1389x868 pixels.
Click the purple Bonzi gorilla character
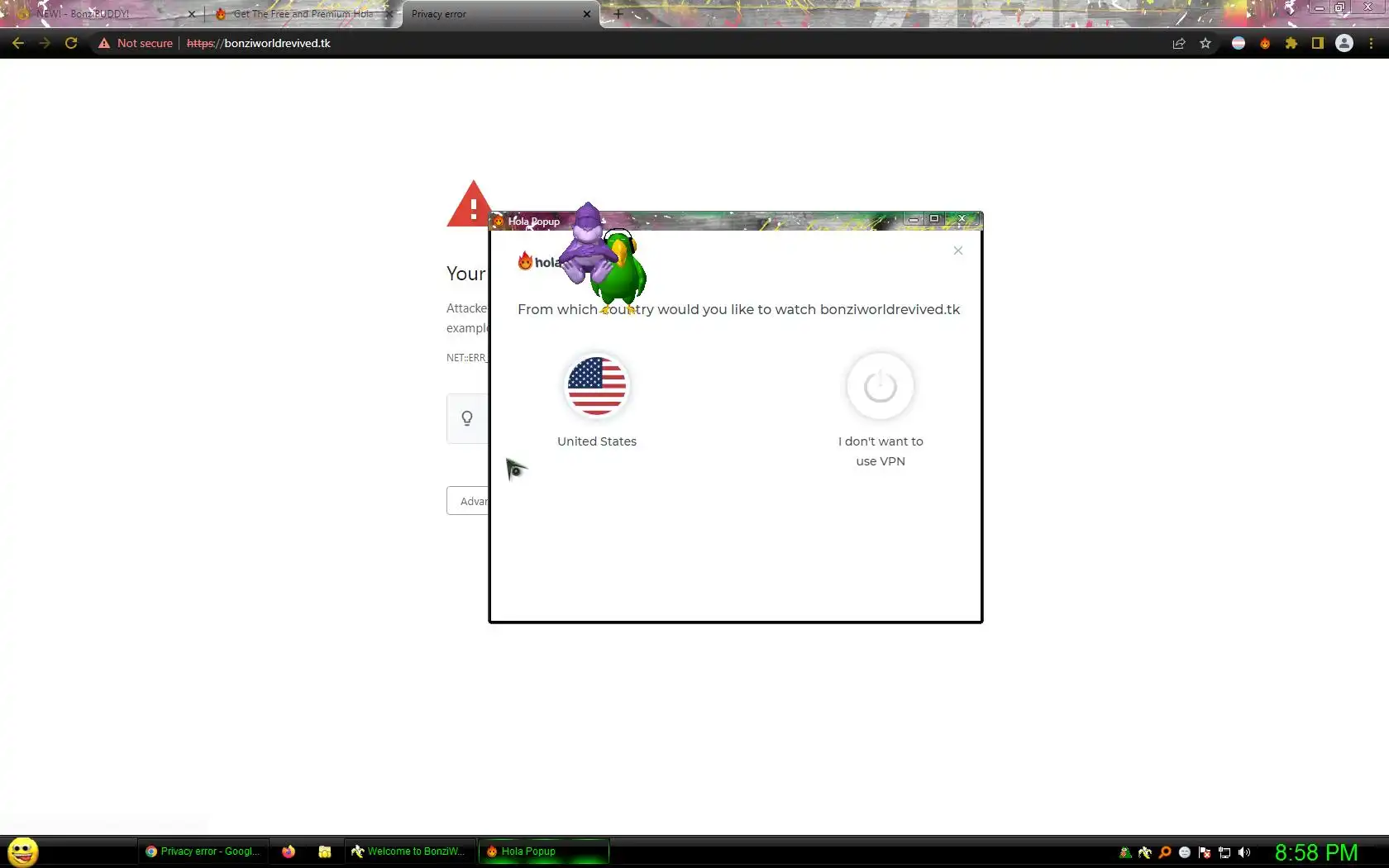(x=586, y=242)
